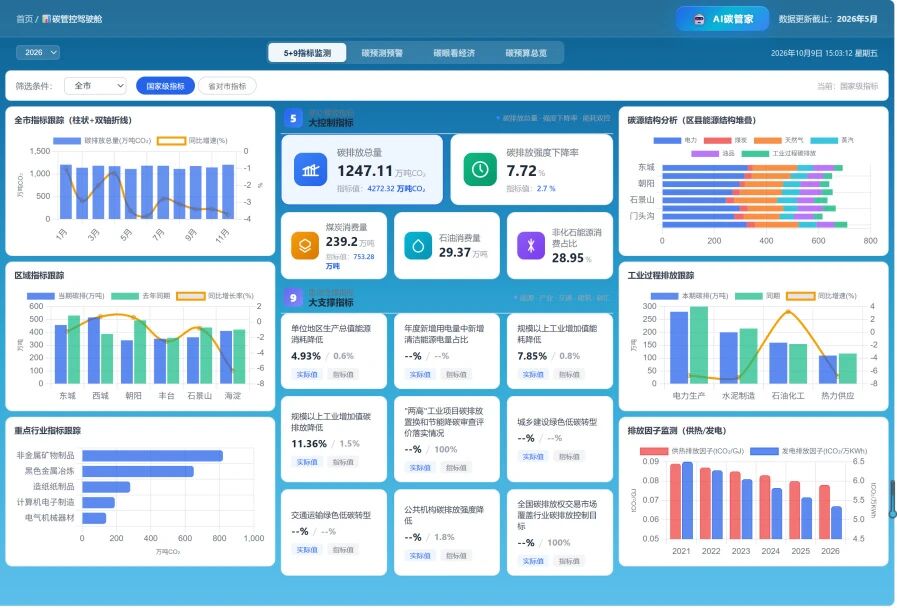Click the 实际值 tag under 交通运输绿色低碳转型
This screenshot has height=608, width=897.
pyautogui.click(x=307, y=550)
